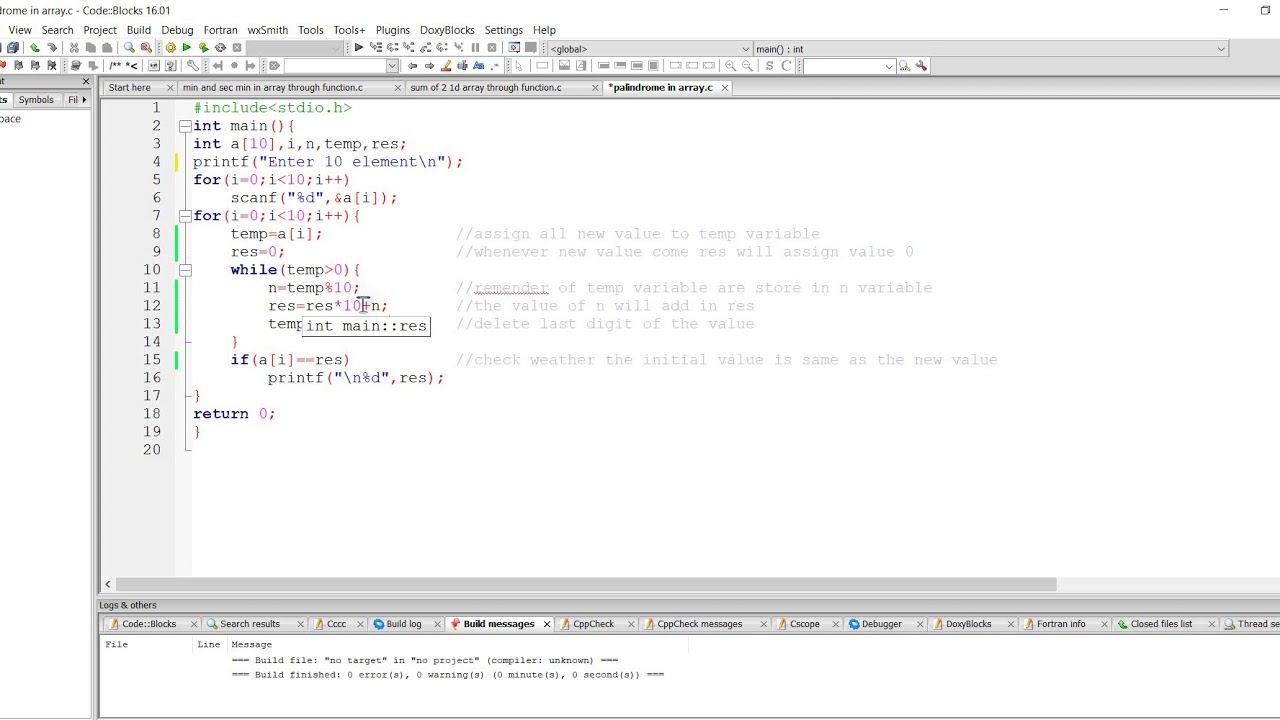This screenshot has width=1280, height=720.
Task: Click the Rebuild icon
Action: tap(220, 48)
